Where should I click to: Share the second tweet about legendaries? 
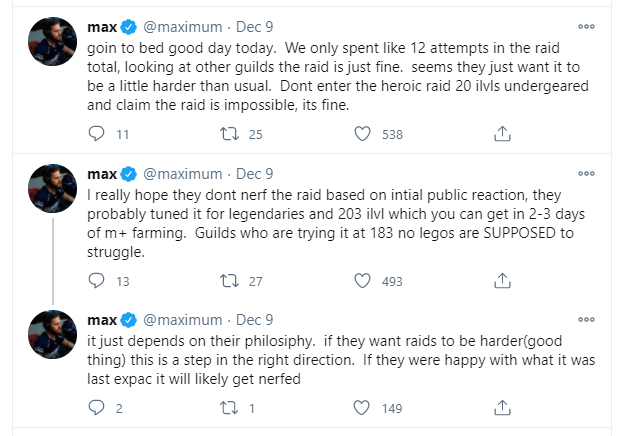[502, 281]
